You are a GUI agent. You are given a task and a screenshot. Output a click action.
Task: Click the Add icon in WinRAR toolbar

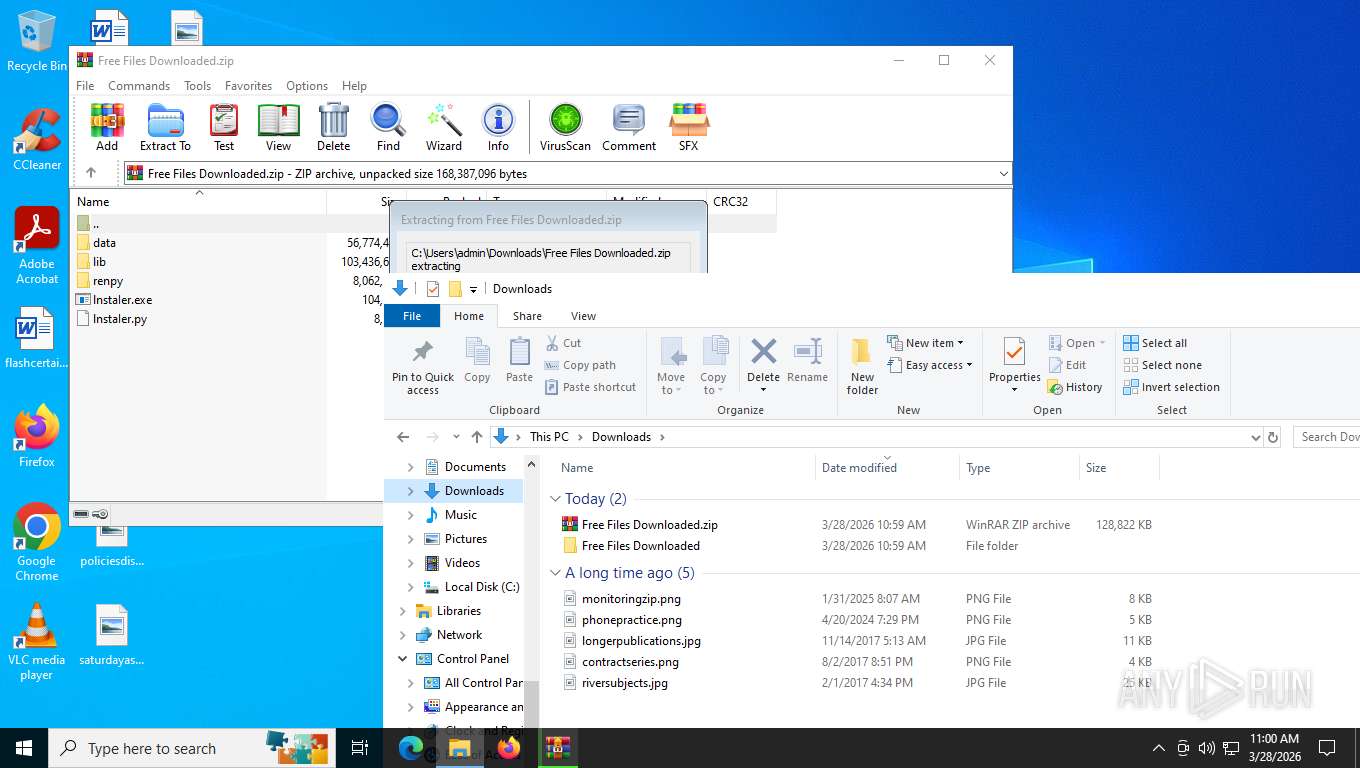107,127
